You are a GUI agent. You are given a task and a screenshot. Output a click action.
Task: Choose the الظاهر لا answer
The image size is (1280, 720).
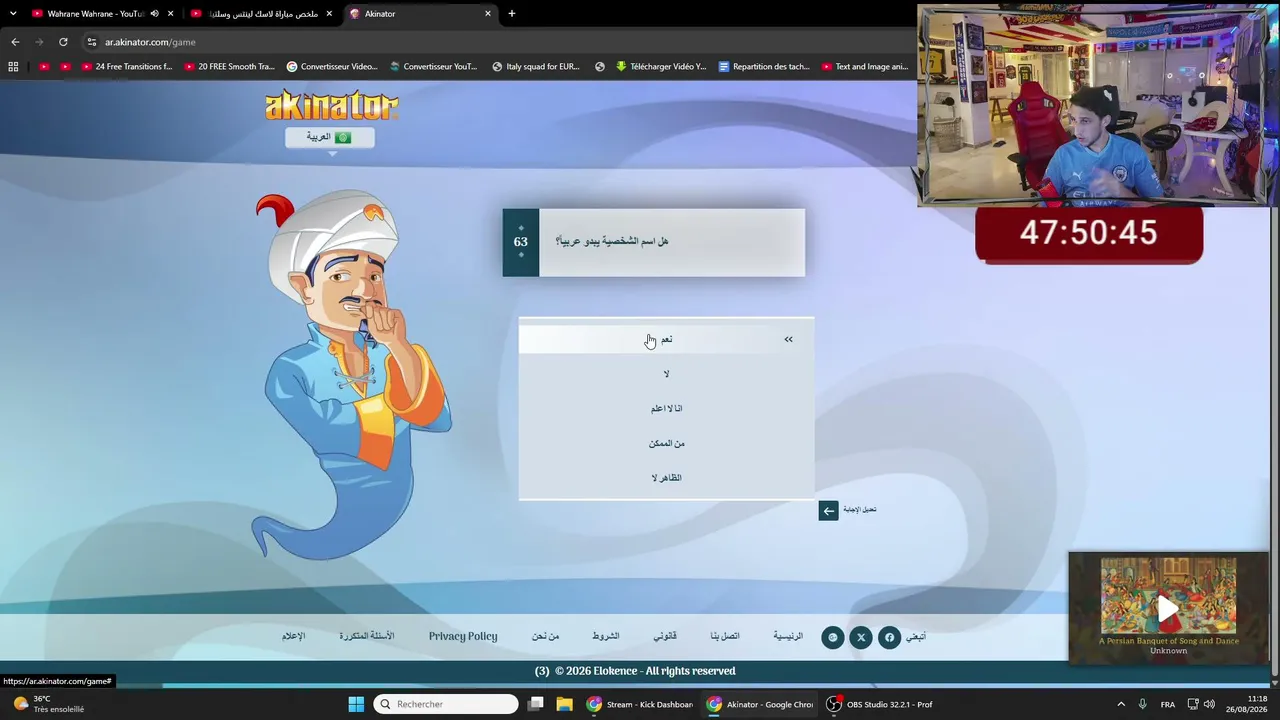(x=666, y=478)
